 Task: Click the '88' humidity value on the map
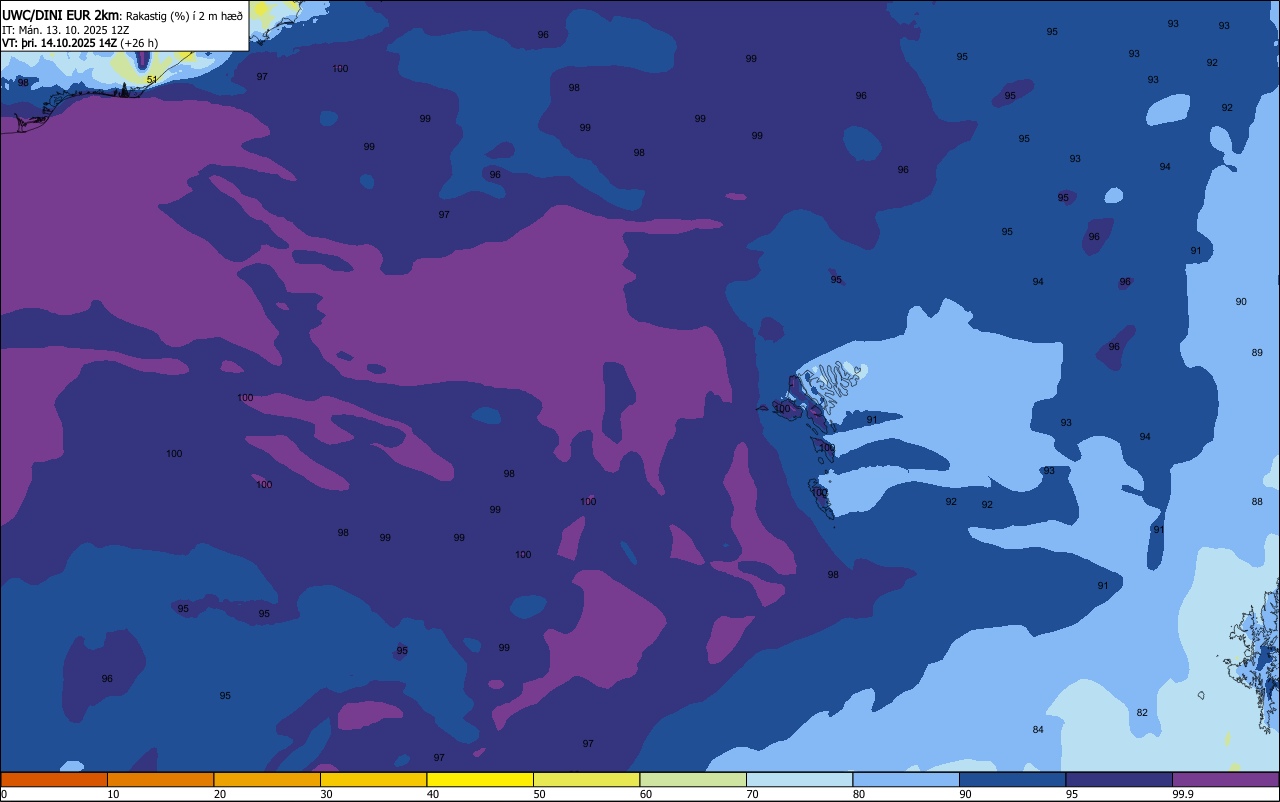click(x=1257, y=501)
